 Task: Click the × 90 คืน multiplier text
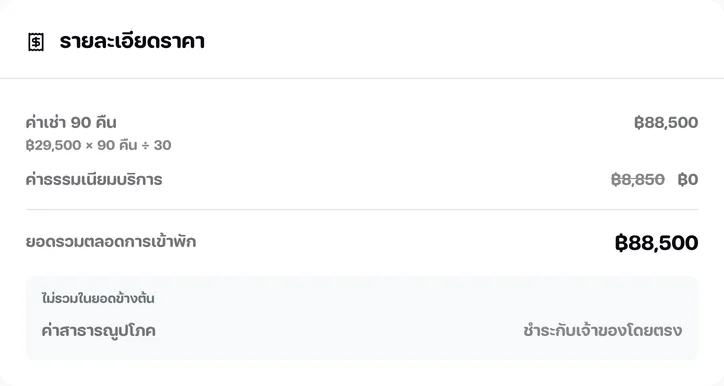tap(111, 145)
